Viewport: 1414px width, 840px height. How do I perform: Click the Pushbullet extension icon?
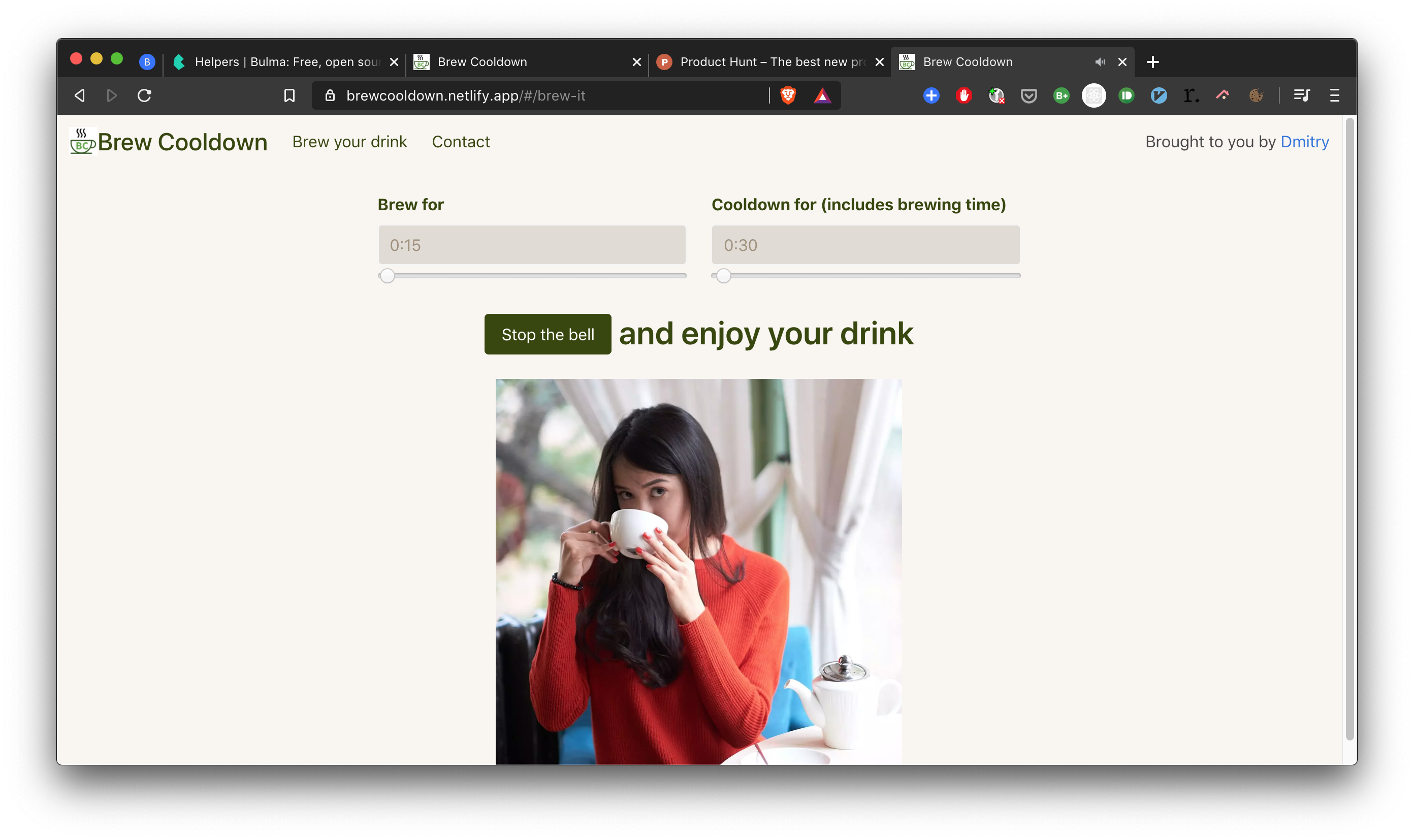click(1126, 95)
